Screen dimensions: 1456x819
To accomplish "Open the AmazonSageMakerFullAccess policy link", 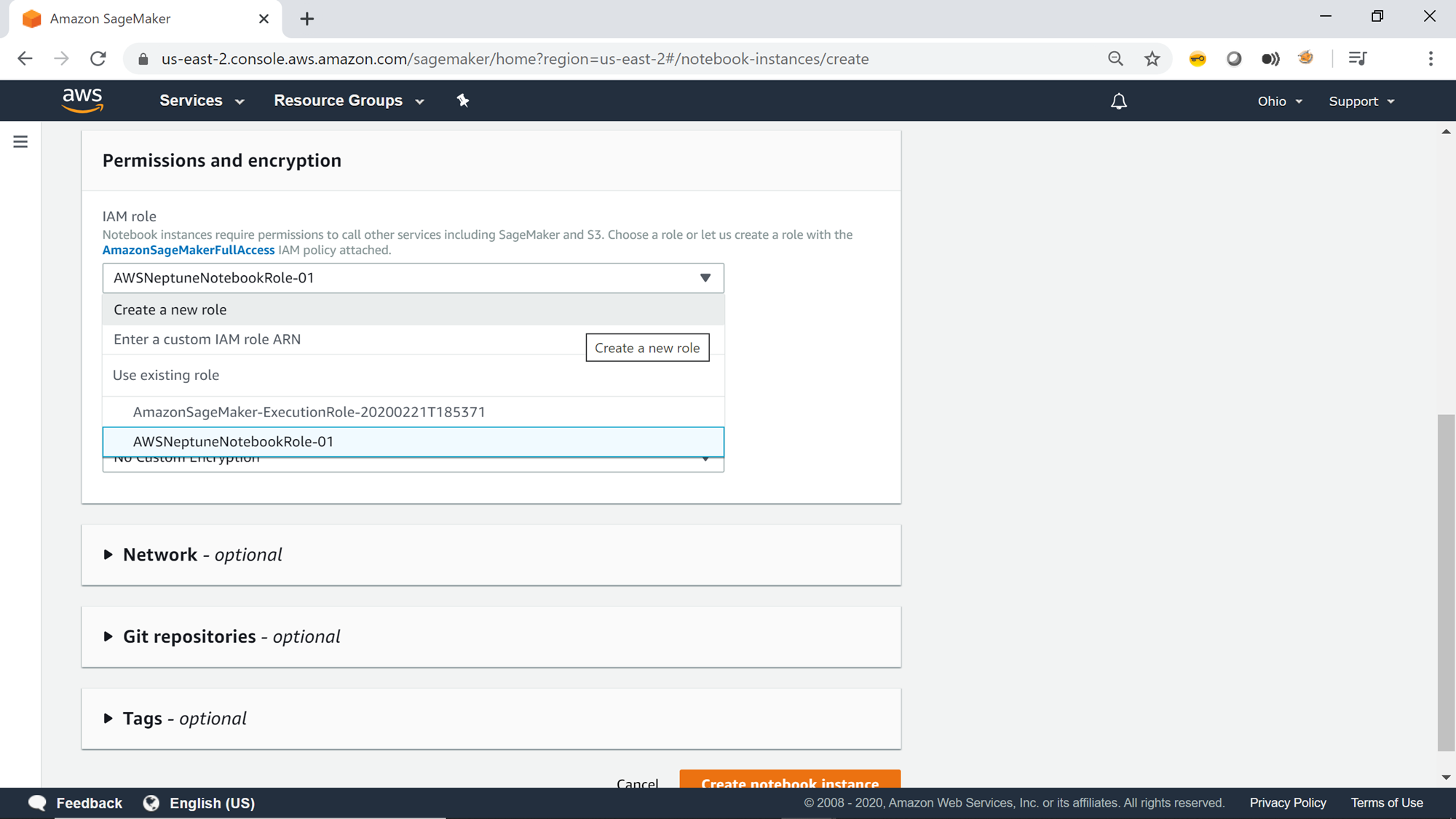I will pyautogui.click(x=189, y=250).
